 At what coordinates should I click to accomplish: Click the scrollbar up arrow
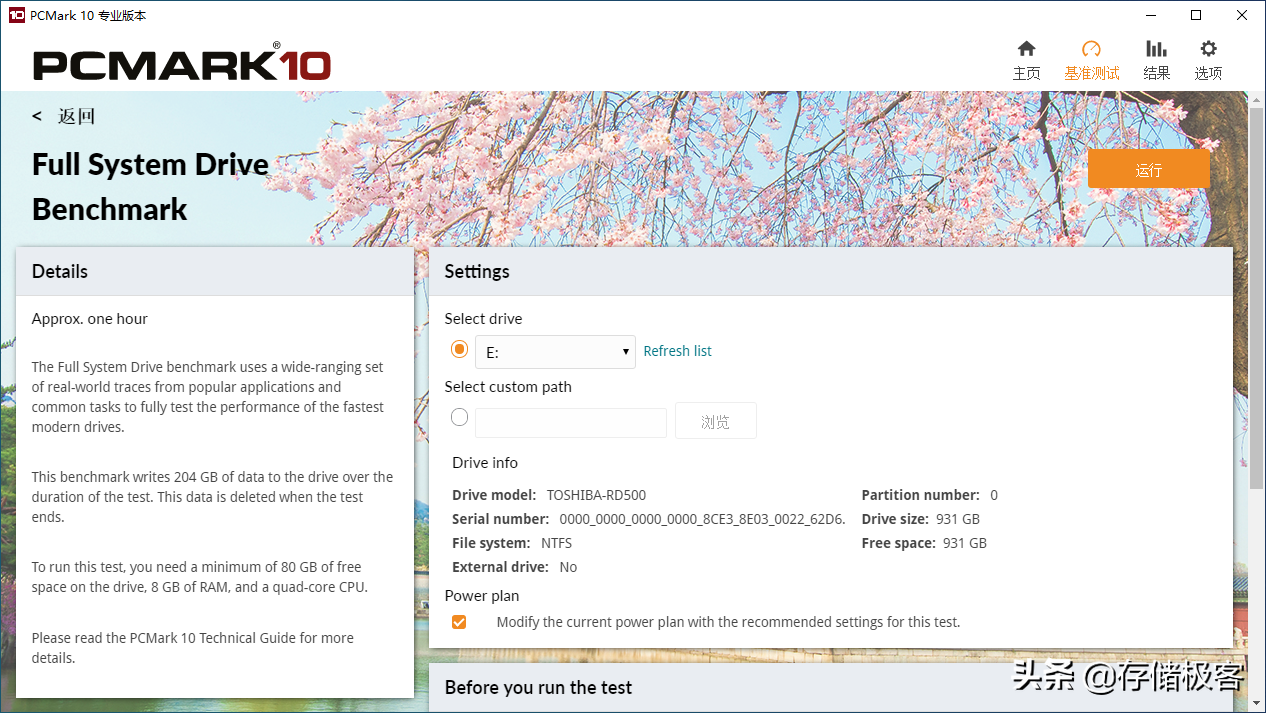1257,98
